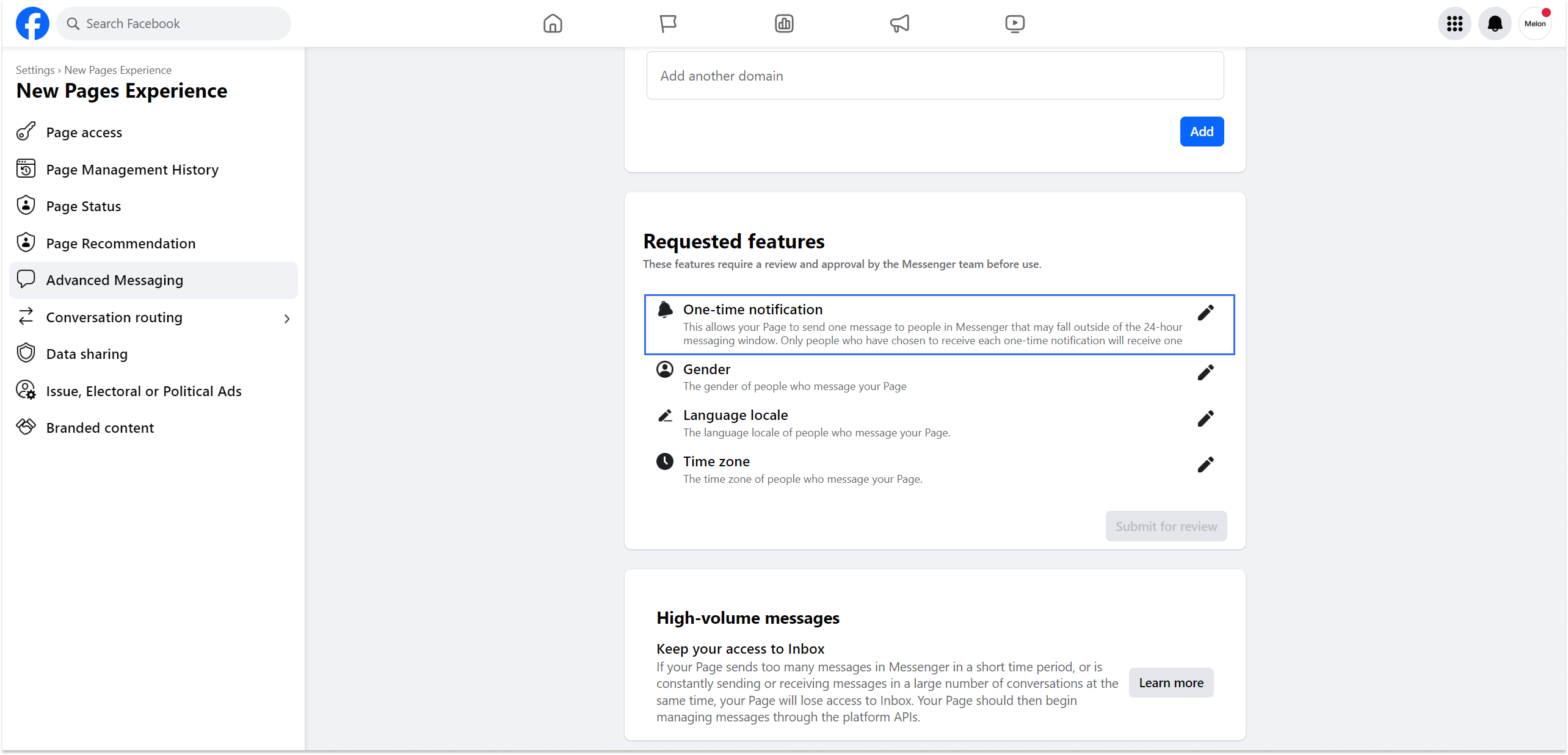This screenshot has height=755, width=1568.
Task: Open the Insights chart icon
Action: (x=784, y=24)
